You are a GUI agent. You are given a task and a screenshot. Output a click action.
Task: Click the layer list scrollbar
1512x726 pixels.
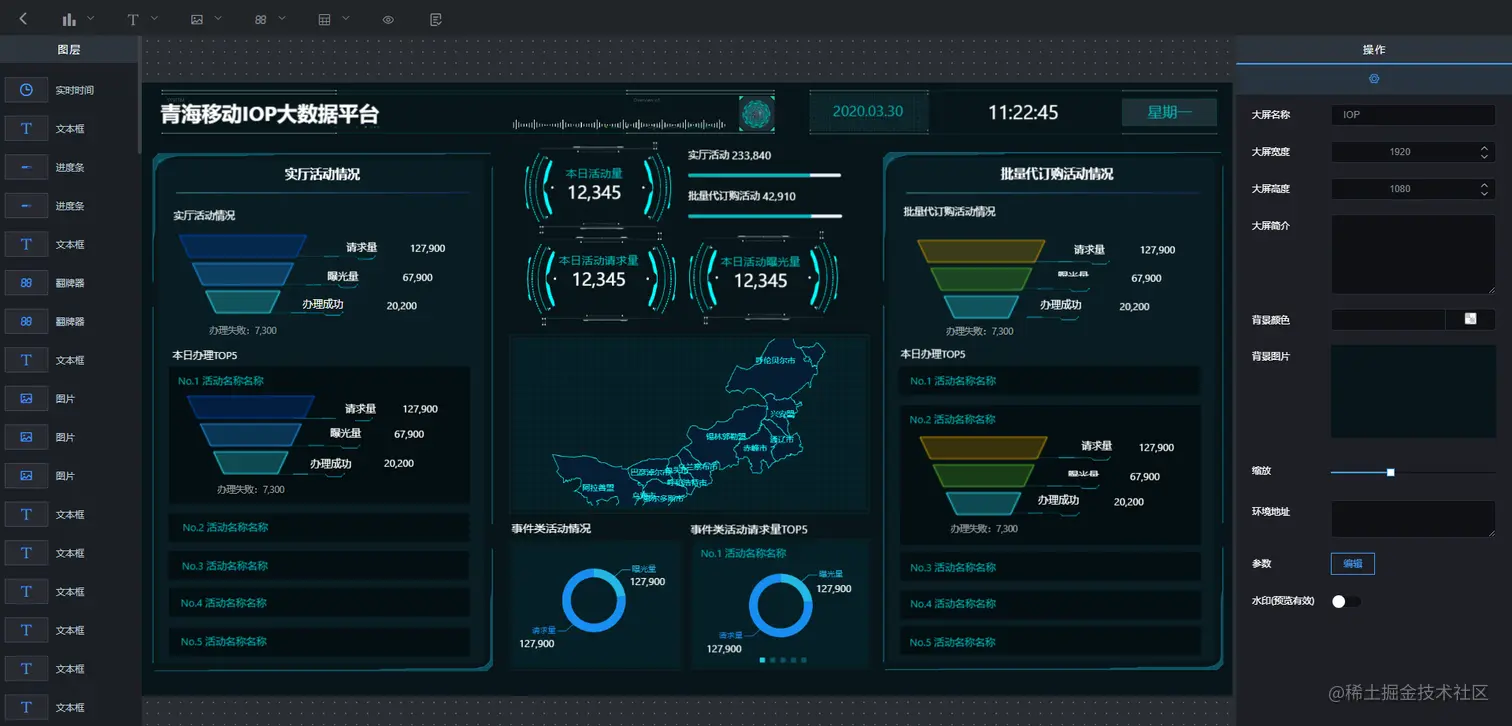point(138,95)
